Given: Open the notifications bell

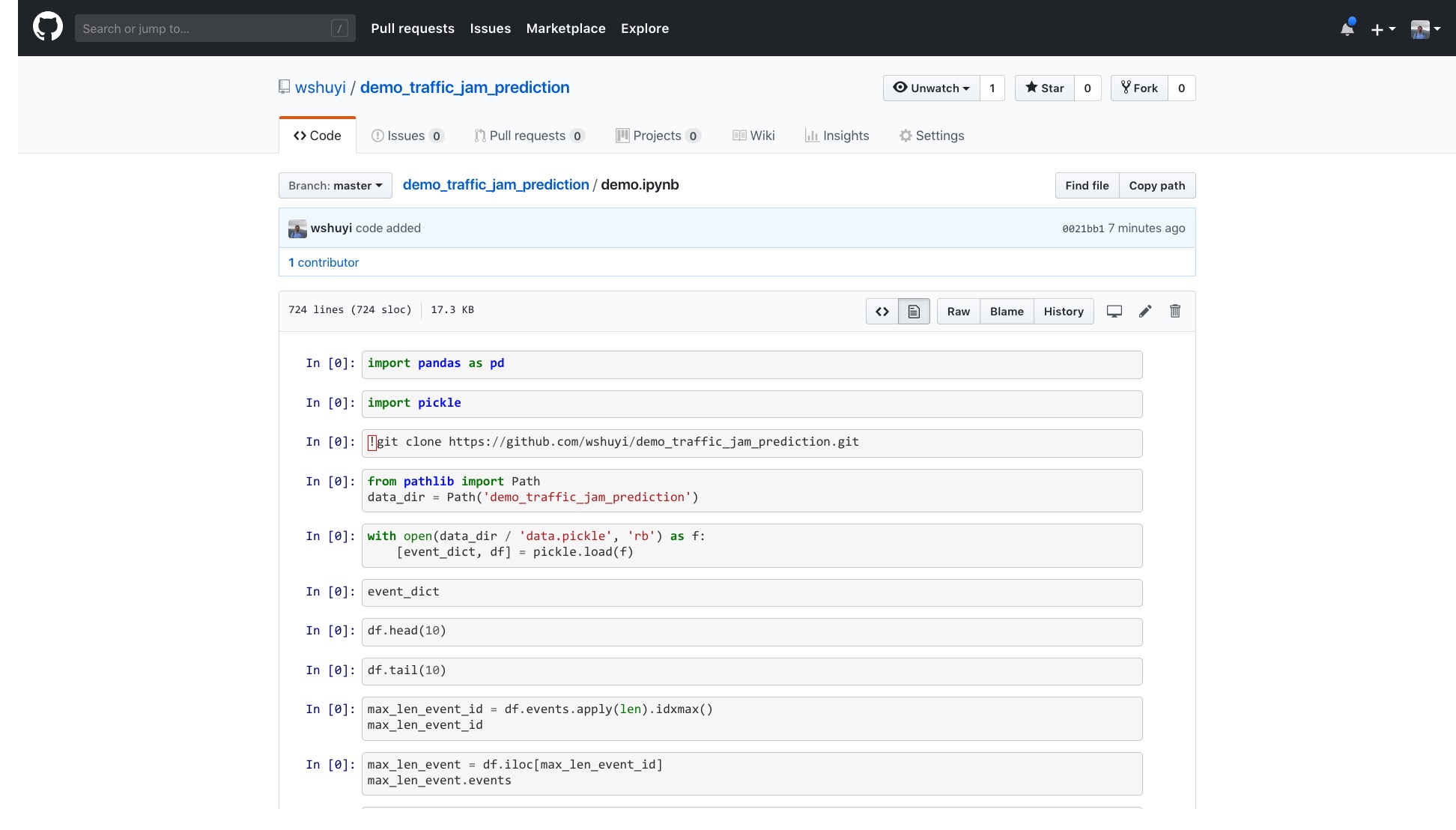Looking at the screenshot, I should [1347, 28].
